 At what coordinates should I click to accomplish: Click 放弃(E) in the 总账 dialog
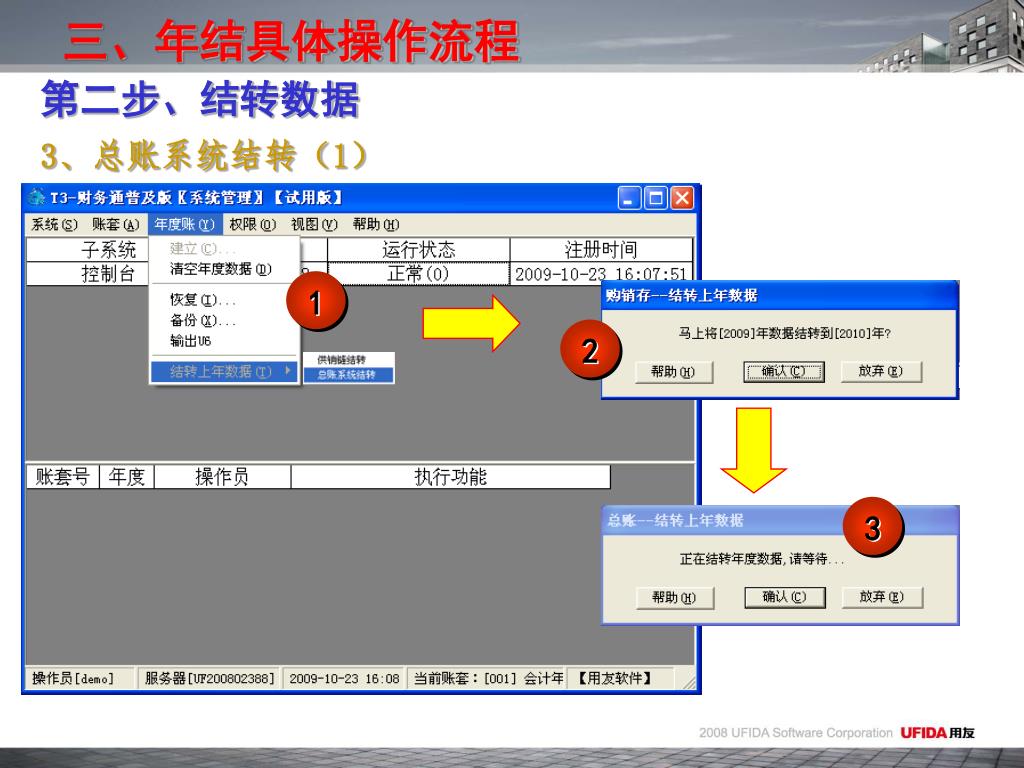(x=882, y=597)
